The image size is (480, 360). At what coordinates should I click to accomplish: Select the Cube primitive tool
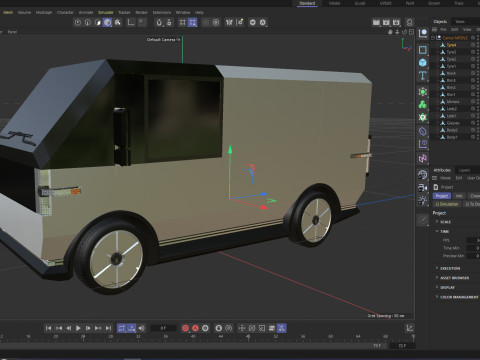(423, 63)
